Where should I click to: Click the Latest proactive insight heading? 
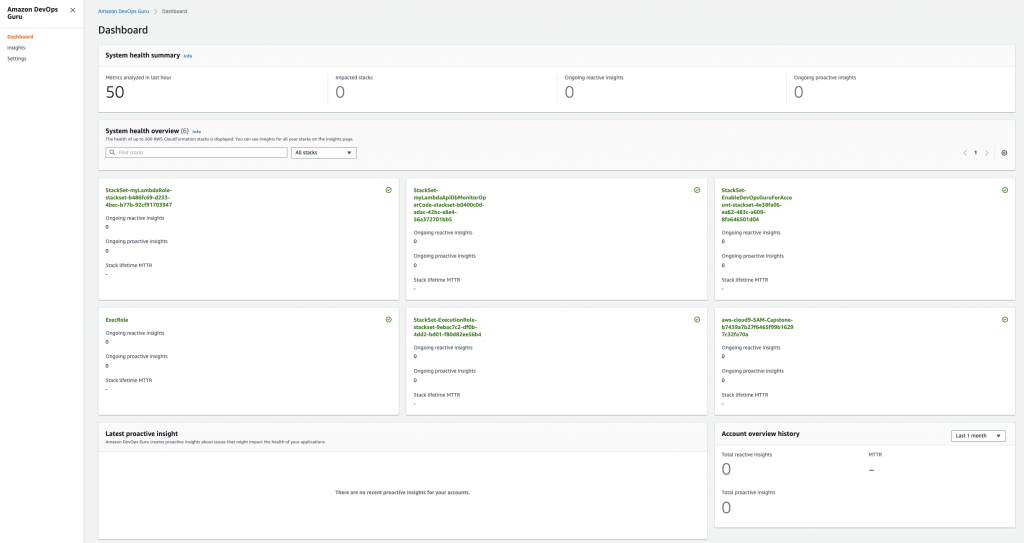click(142, 434)
